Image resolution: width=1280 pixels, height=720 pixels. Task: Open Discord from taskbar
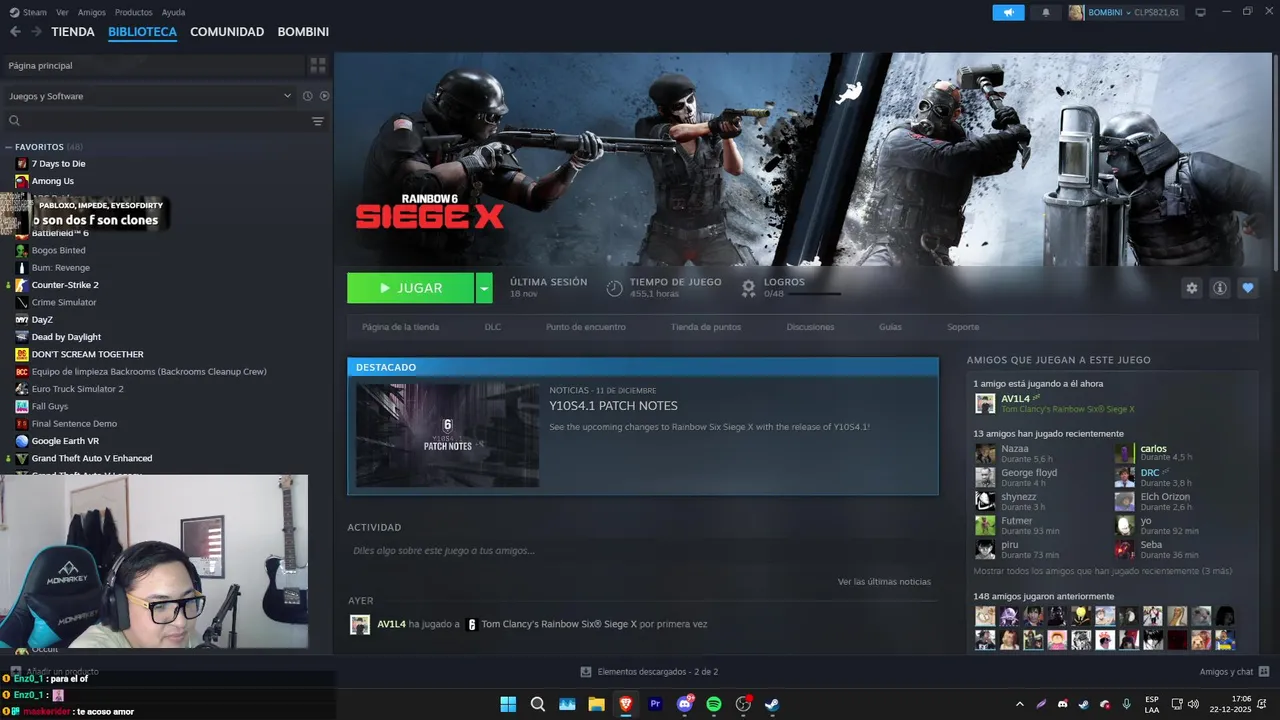point(685,704)
